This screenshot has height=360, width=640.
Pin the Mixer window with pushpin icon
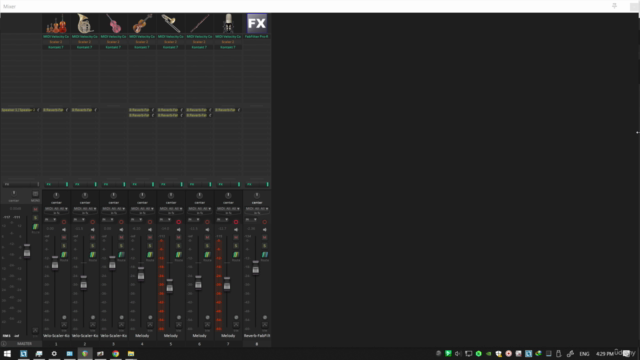pyautogui.click(x=614, y=6)
